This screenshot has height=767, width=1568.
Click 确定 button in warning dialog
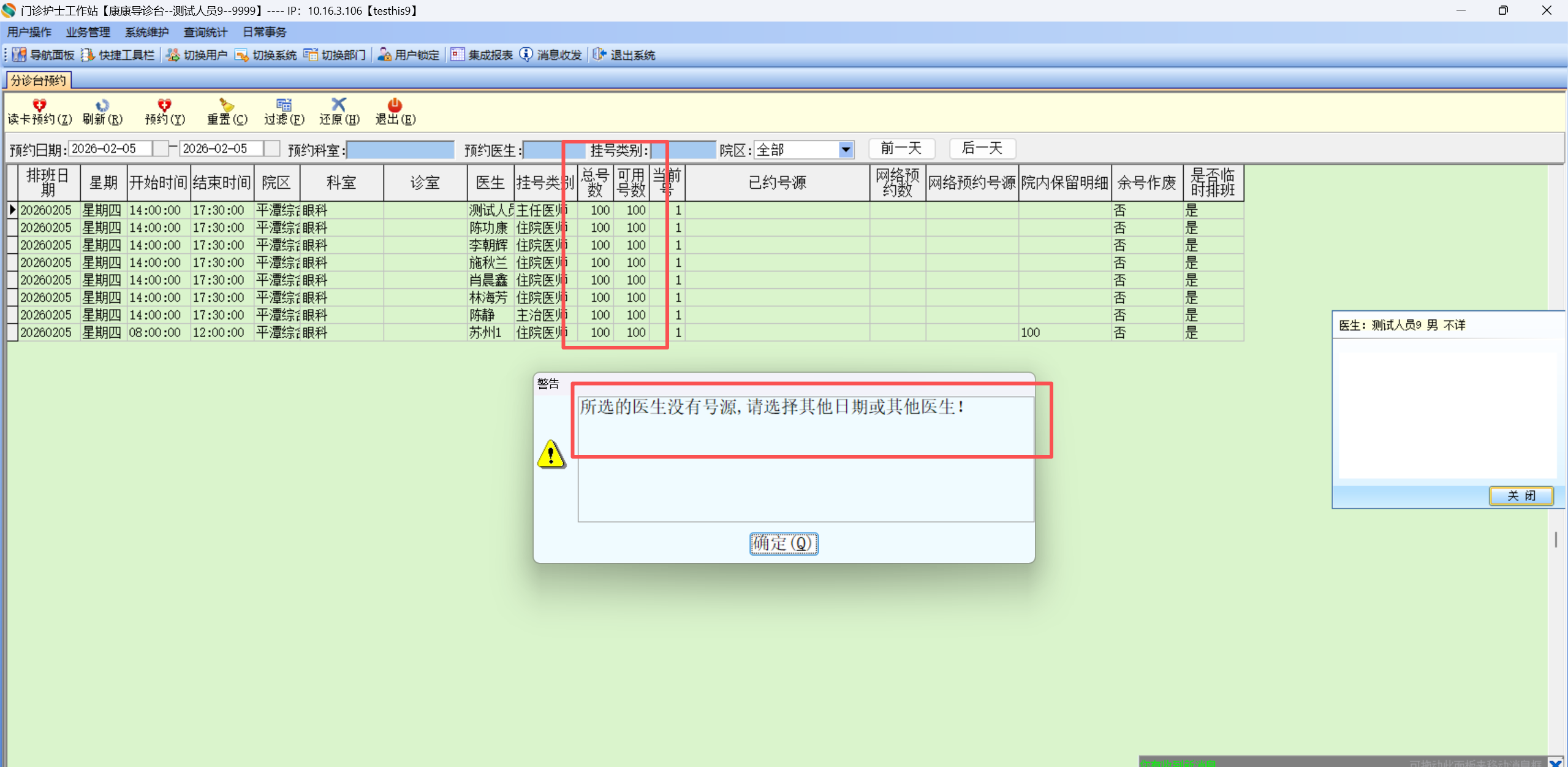click(783, 543)
